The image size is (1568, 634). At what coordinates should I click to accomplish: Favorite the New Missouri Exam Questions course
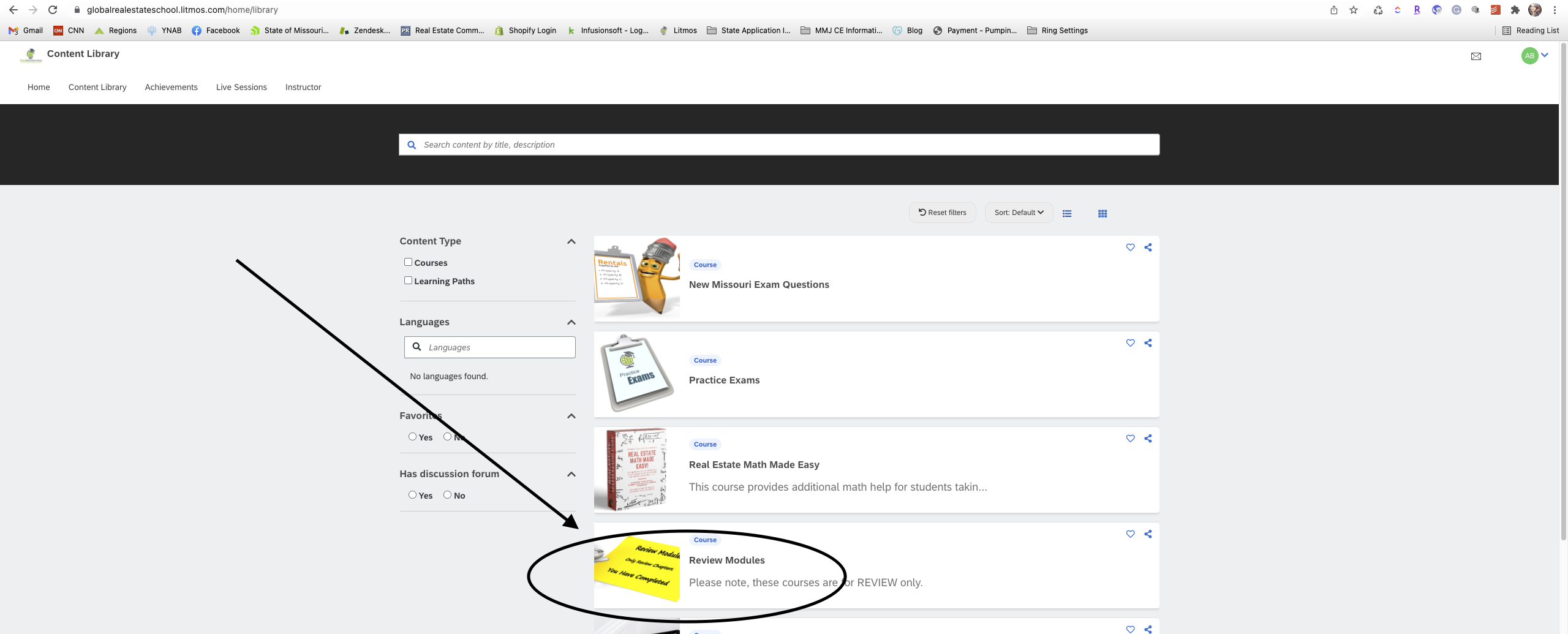[1130, 247]
